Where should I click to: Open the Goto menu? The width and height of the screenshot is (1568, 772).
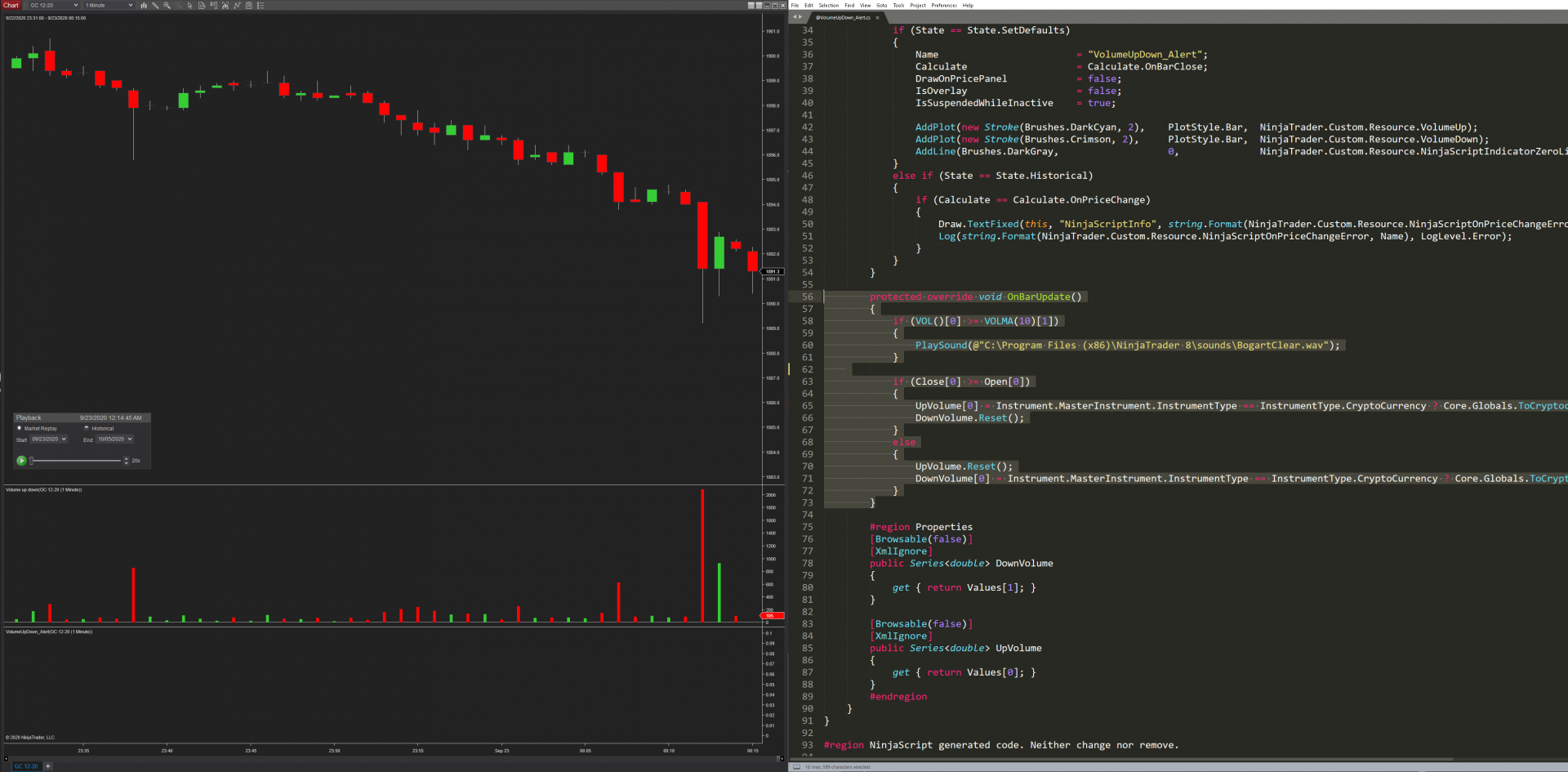(882, 6)
